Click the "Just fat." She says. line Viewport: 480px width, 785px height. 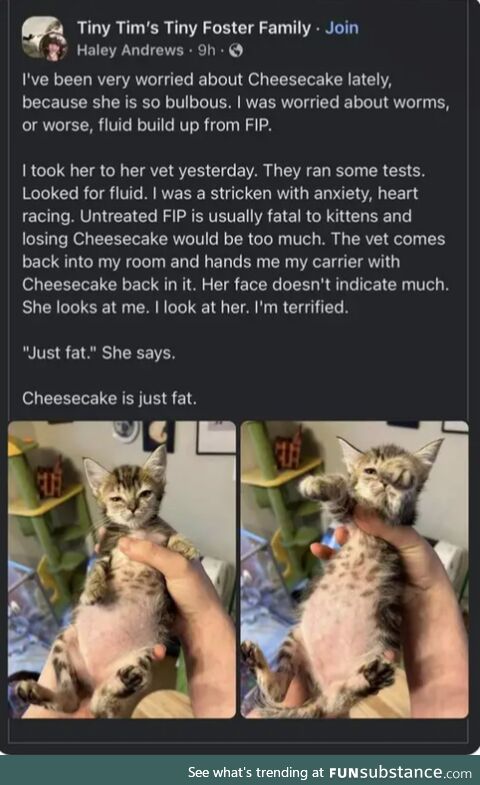pos(99,353)
